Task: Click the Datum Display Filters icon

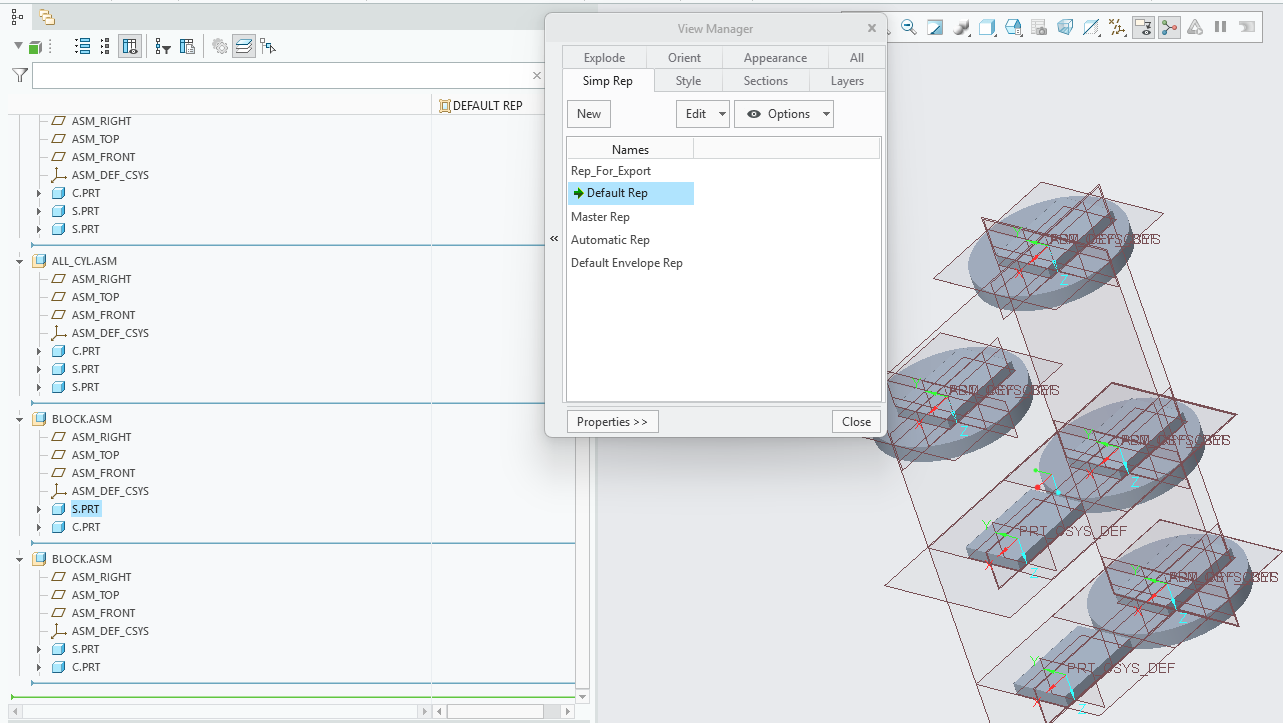Action: coord(1118,27)
